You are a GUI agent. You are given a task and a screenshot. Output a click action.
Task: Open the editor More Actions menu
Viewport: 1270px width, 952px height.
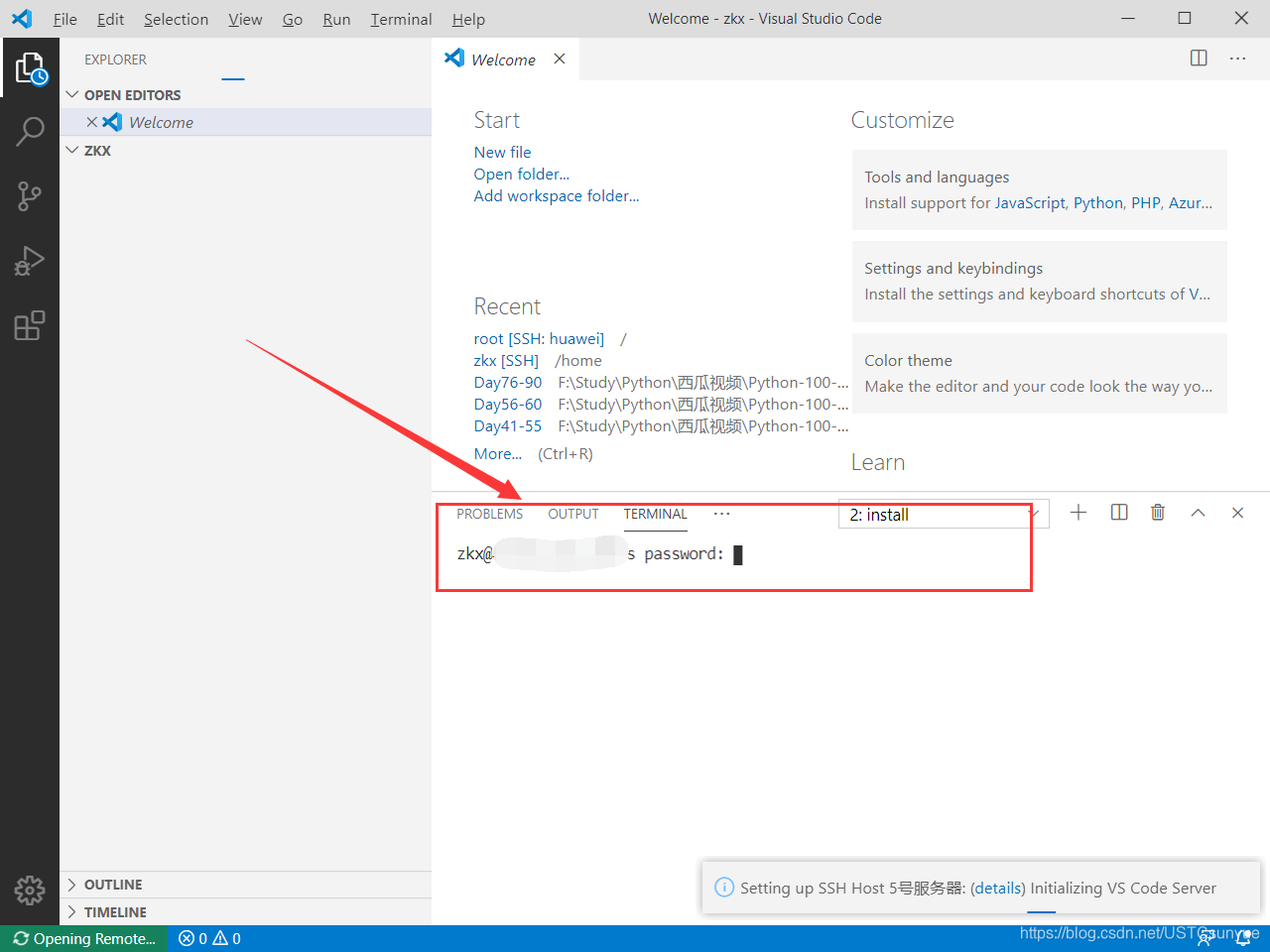pos(1237,59)
